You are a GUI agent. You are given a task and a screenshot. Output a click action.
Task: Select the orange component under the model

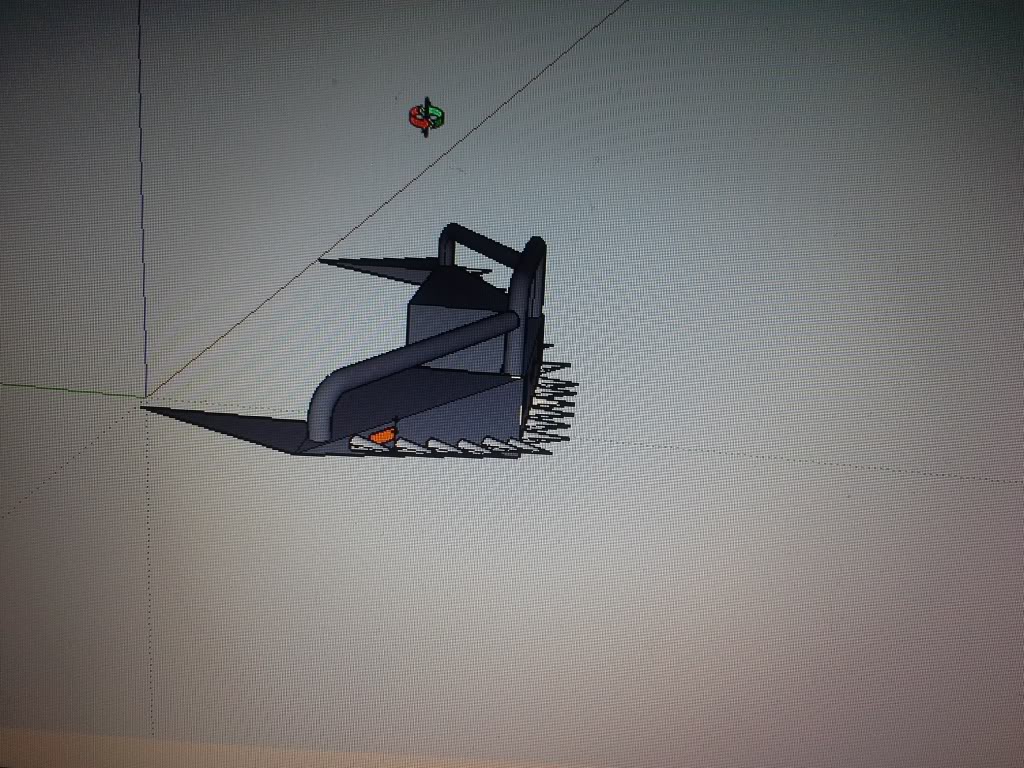(382, 435)
